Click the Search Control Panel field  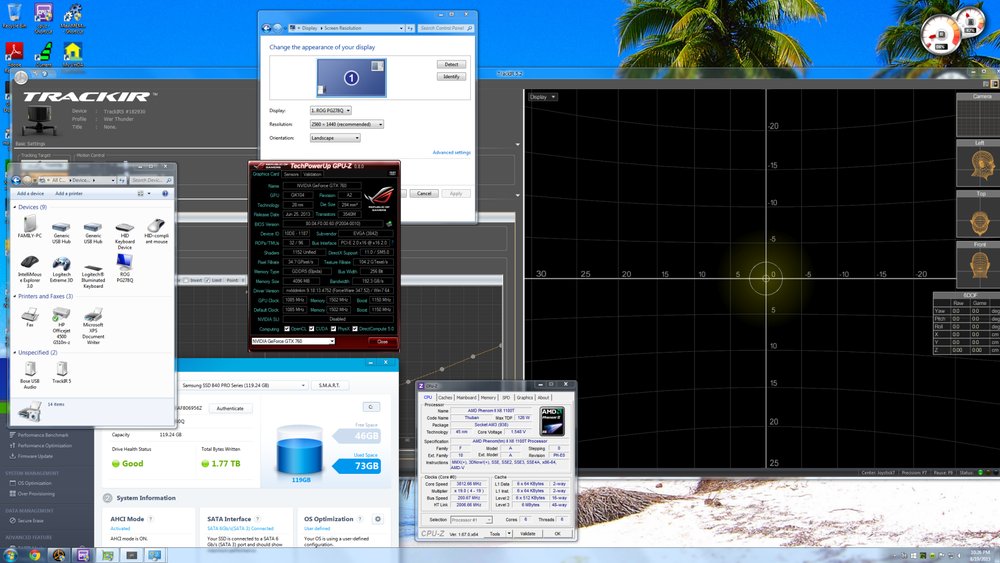click(x=446, y=28)
